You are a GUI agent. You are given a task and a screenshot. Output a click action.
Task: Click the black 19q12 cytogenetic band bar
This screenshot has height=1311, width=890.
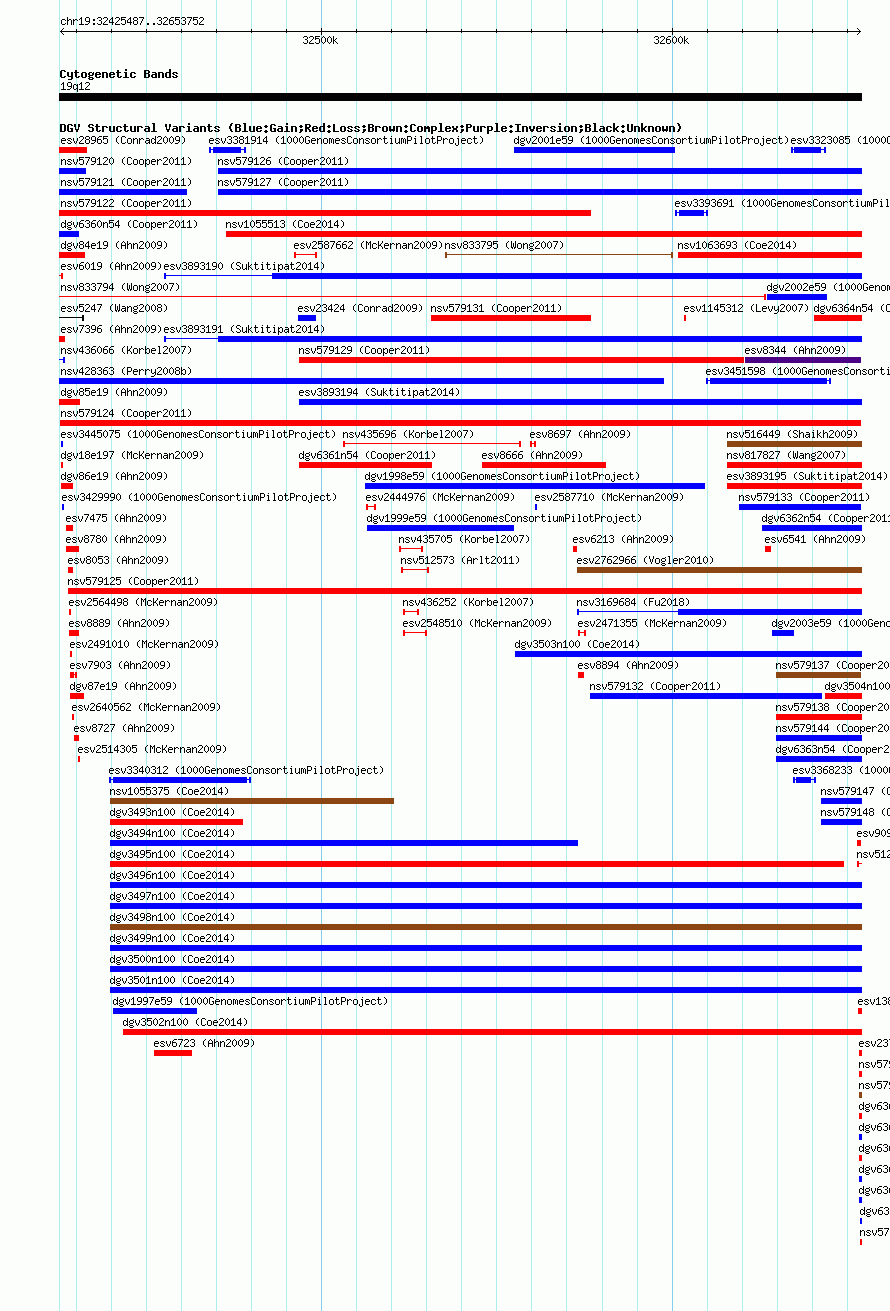[460, 97]
